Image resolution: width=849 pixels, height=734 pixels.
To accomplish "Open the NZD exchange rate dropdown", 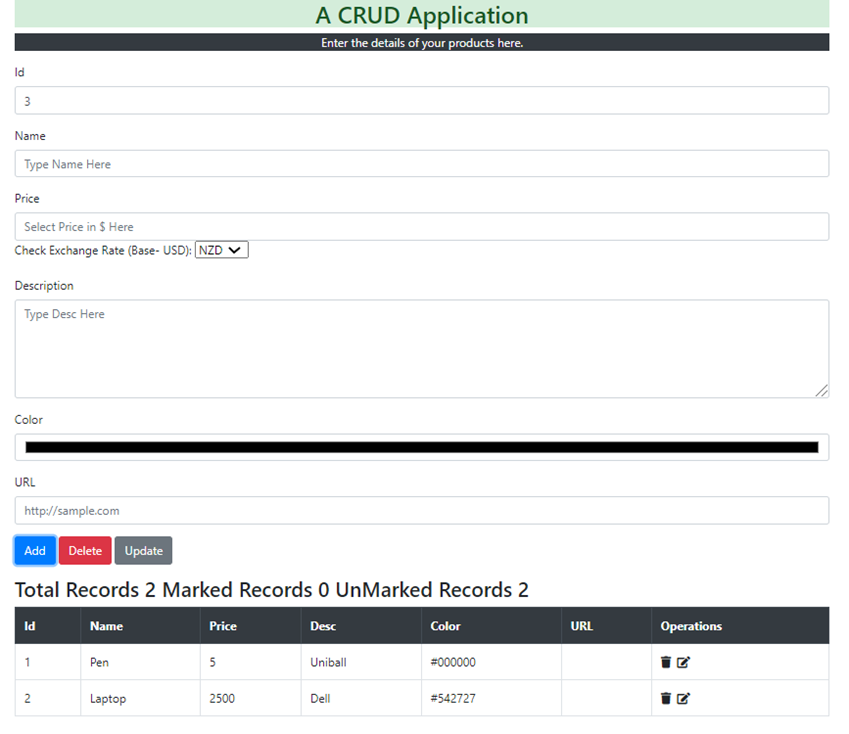I will coord(221,250).
